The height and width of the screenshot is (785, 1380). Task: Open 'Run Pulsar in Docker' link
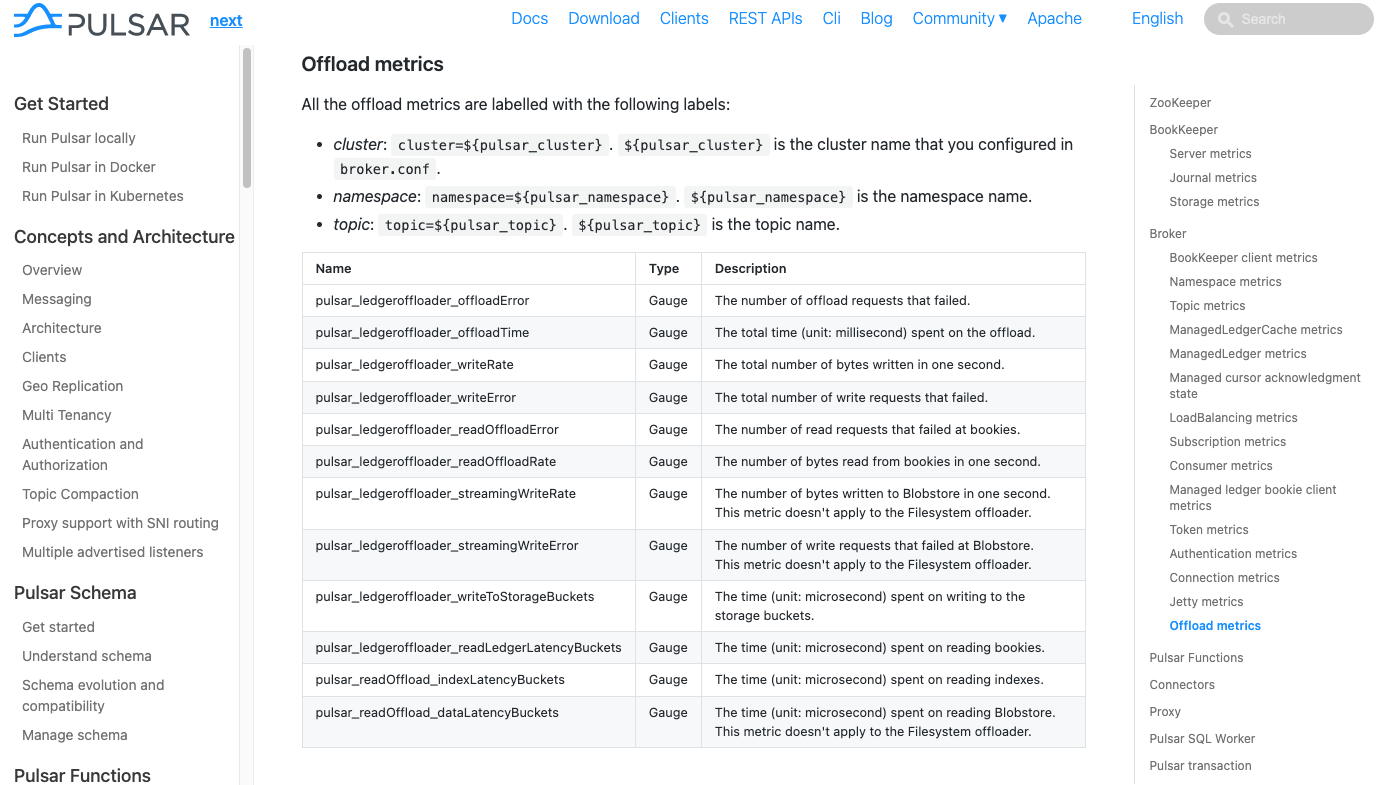point(89,167)
